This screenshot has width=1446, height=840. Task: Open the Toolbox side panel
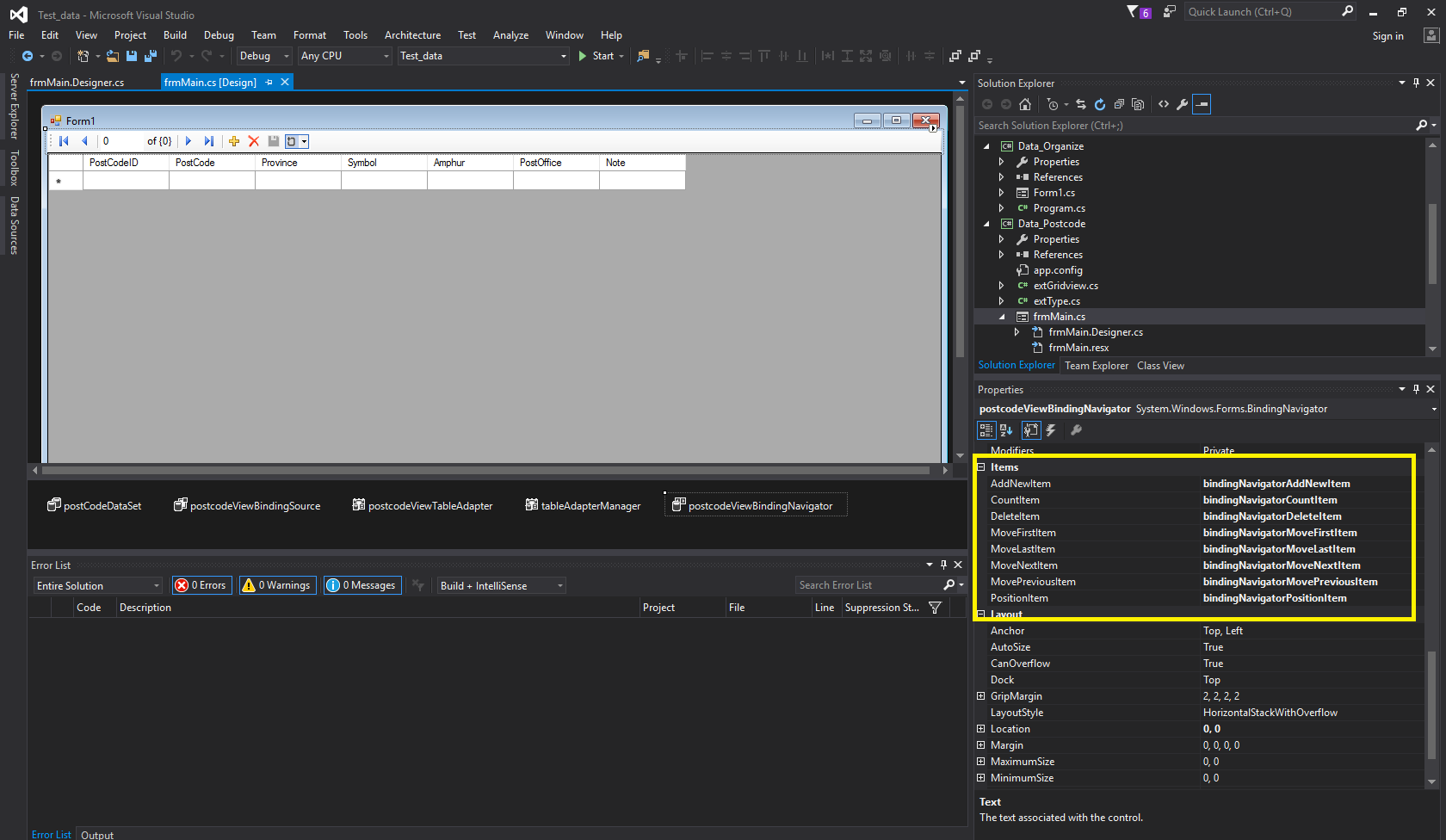(14, 168)
